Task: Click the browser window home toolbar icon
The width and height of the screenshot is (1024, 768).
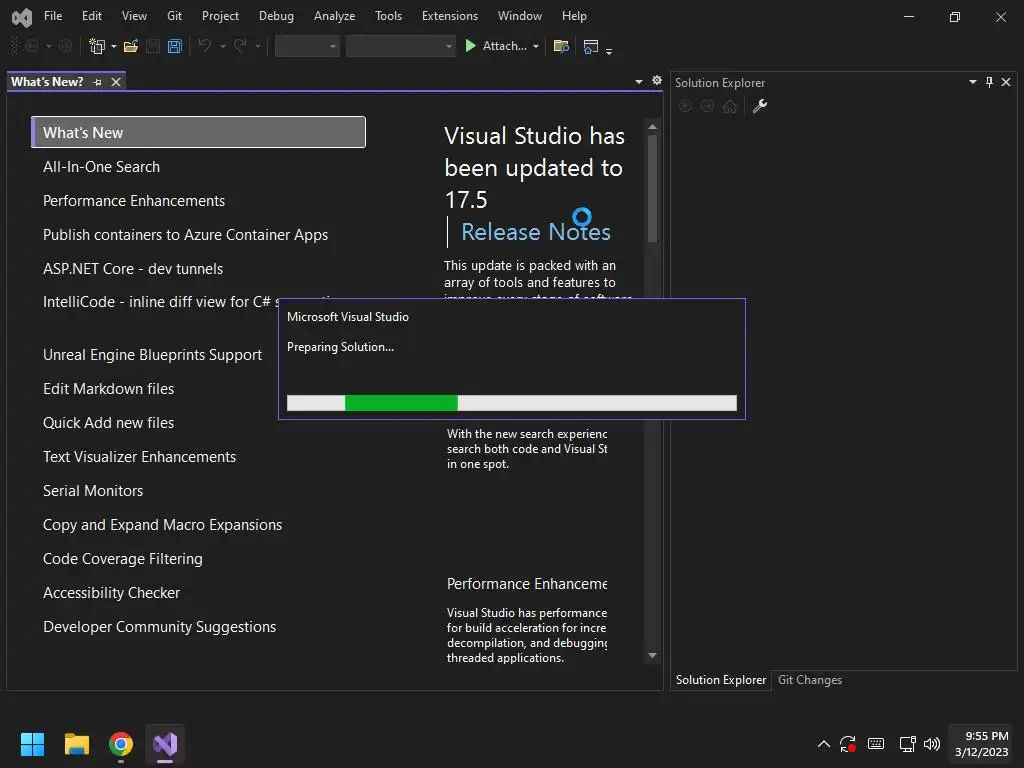Action: point(590,46)
